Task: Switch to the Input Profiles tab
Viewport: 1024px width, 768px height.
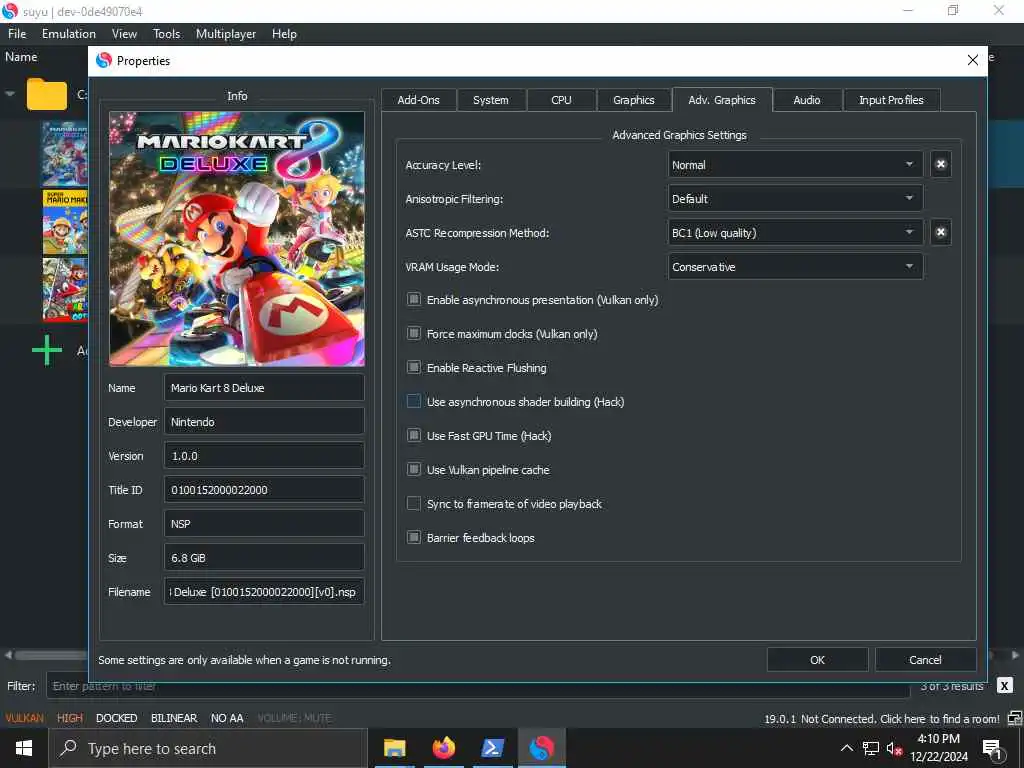Action: coord(891,100)
